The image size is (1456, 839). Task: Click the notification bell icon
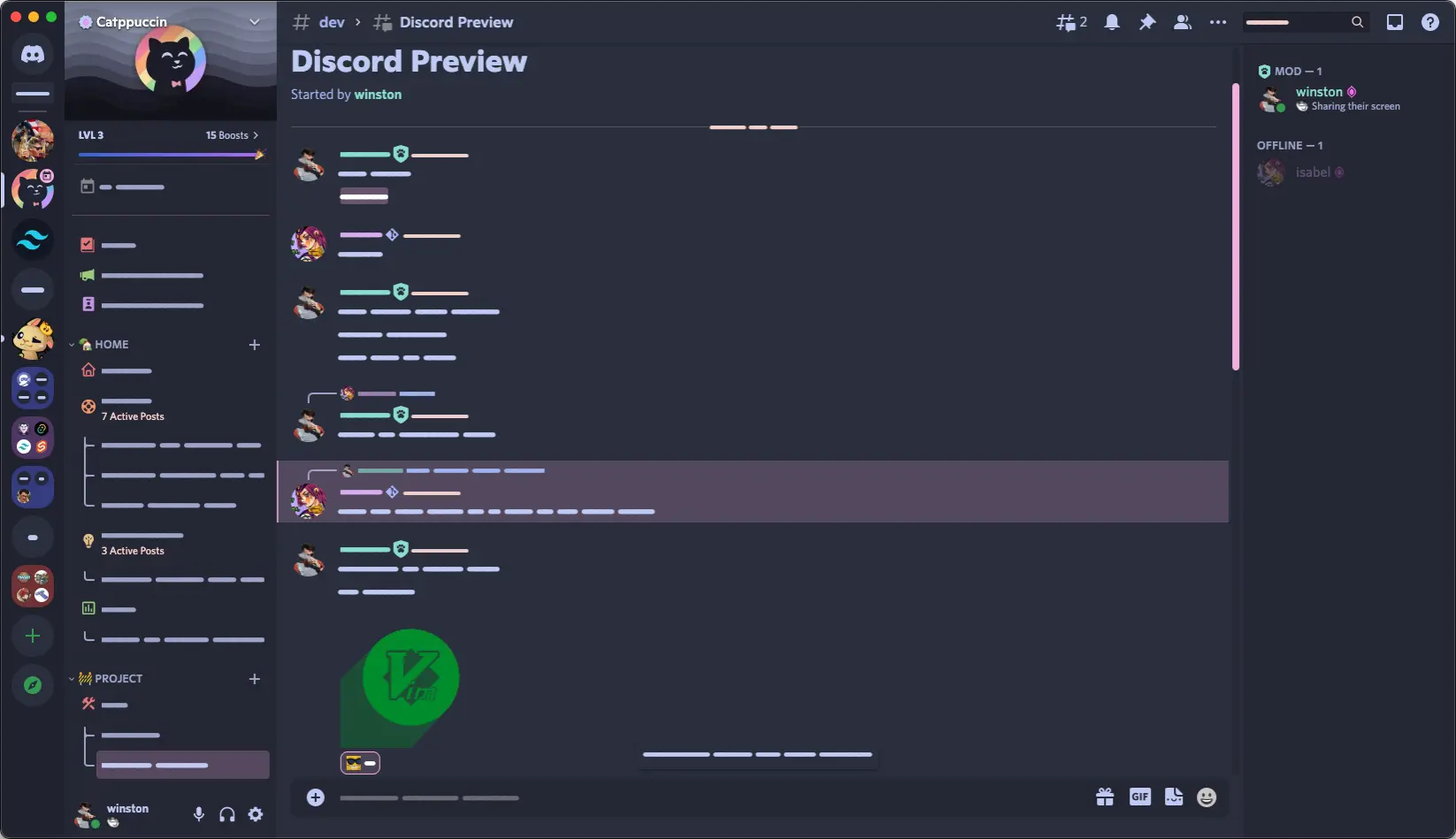coord(1112,22)
